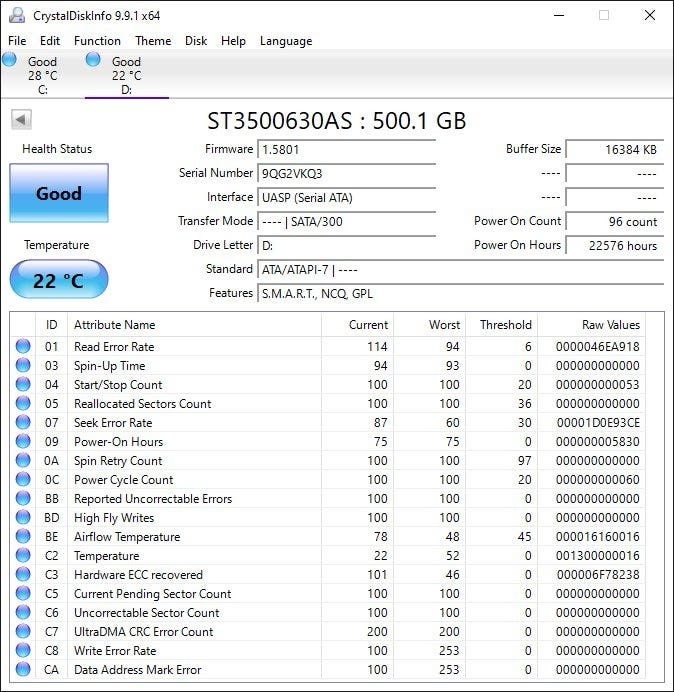Click the CrystalDiskInfo app icon in title bar

click(17, 15)
